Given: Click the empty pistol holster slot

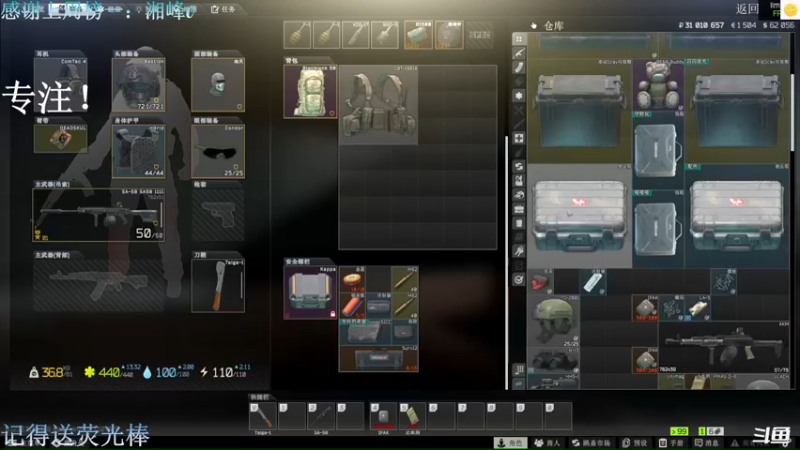Looking at the screenshot, I should [x=218, y=215].
